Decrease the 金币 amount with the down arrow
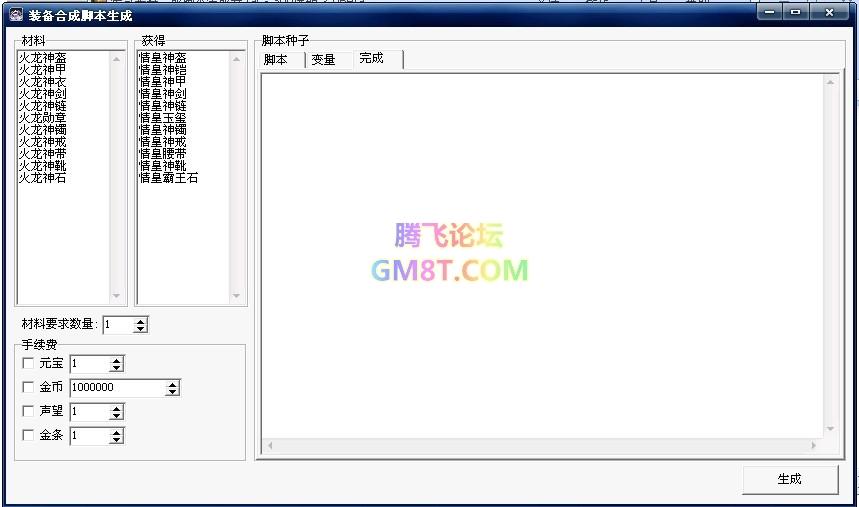 pyautogui.click(x=173, y=392)
